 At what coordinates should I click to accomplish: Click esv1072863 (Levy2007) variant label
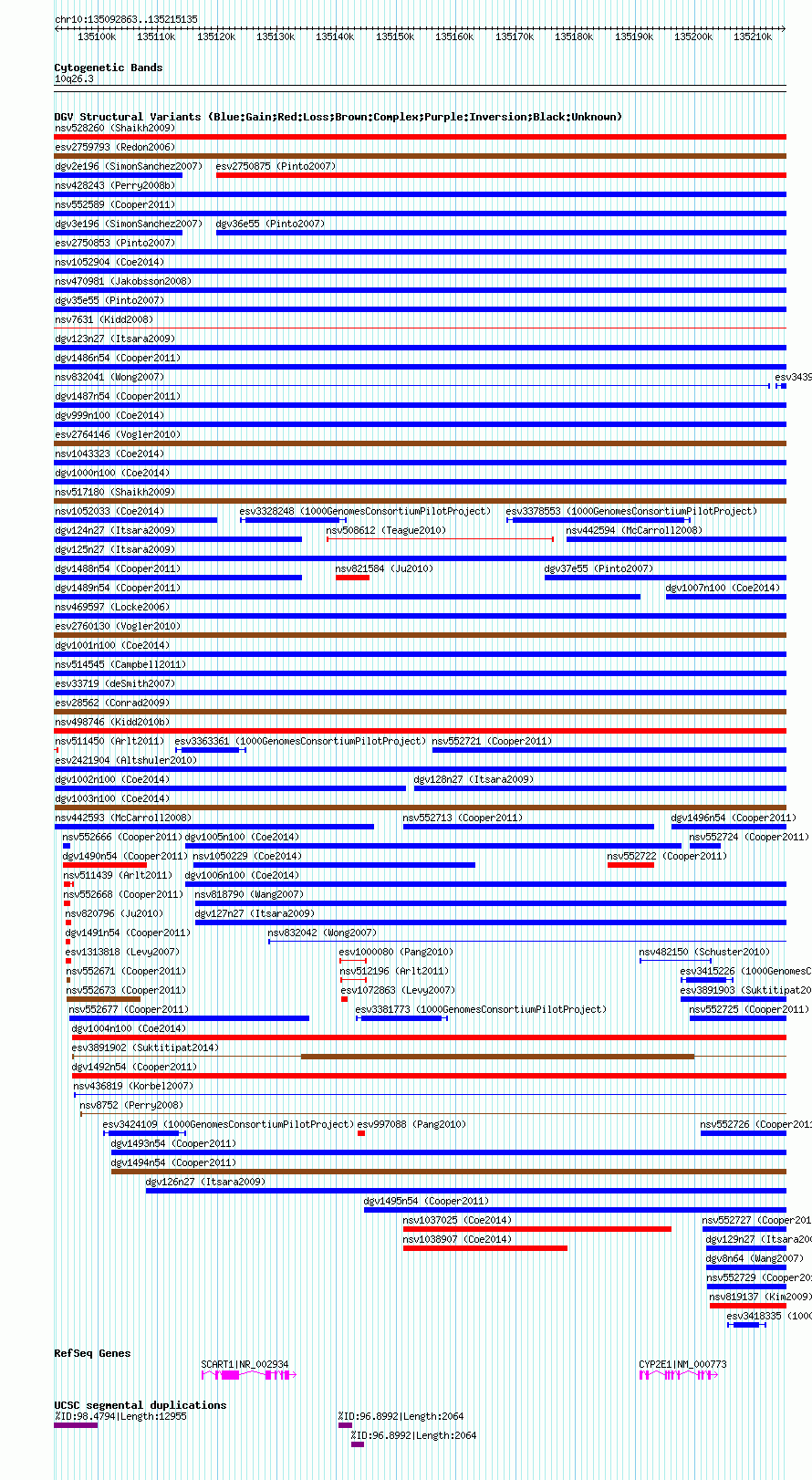[399, 990]
